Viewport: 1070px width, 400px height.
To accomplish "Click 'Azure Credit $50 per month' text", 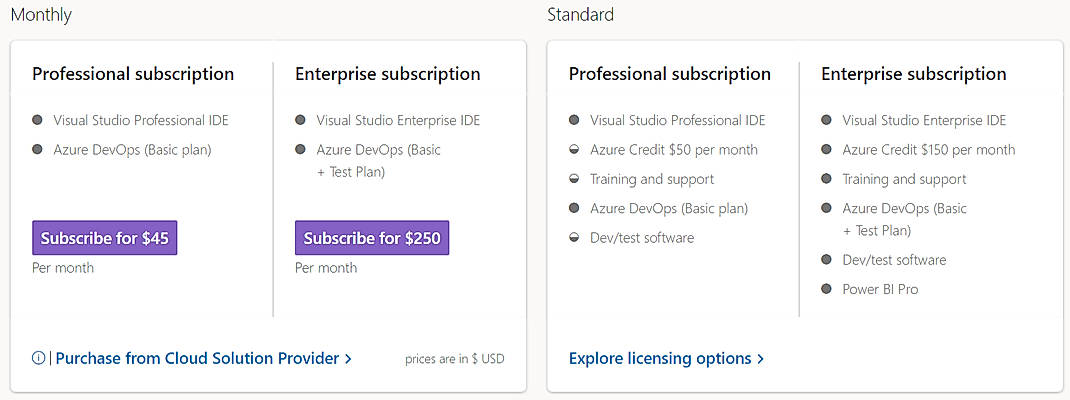I will tap(674, 149).
